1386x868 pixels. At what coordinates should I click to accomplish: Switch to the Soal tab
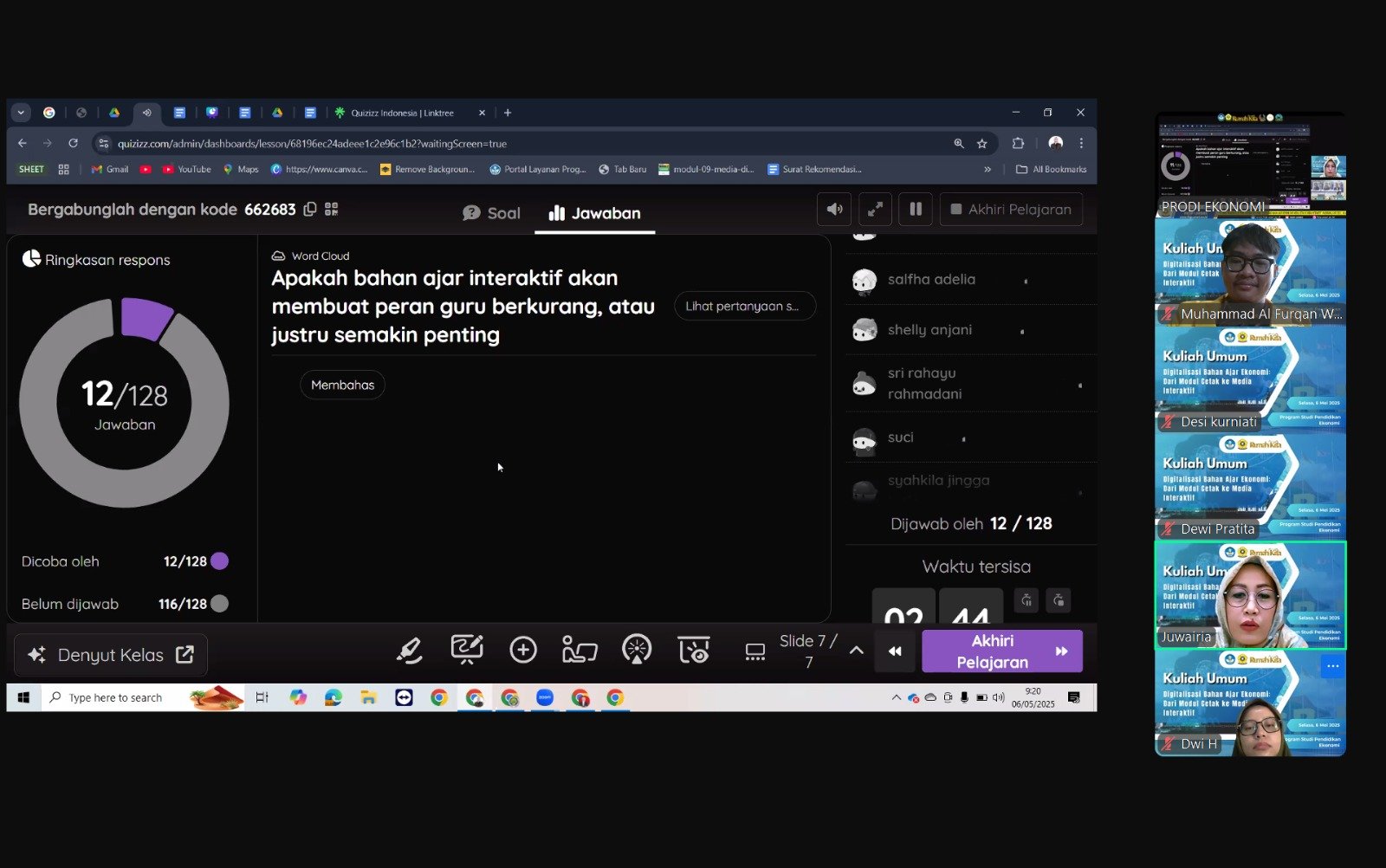coord(491,213)
